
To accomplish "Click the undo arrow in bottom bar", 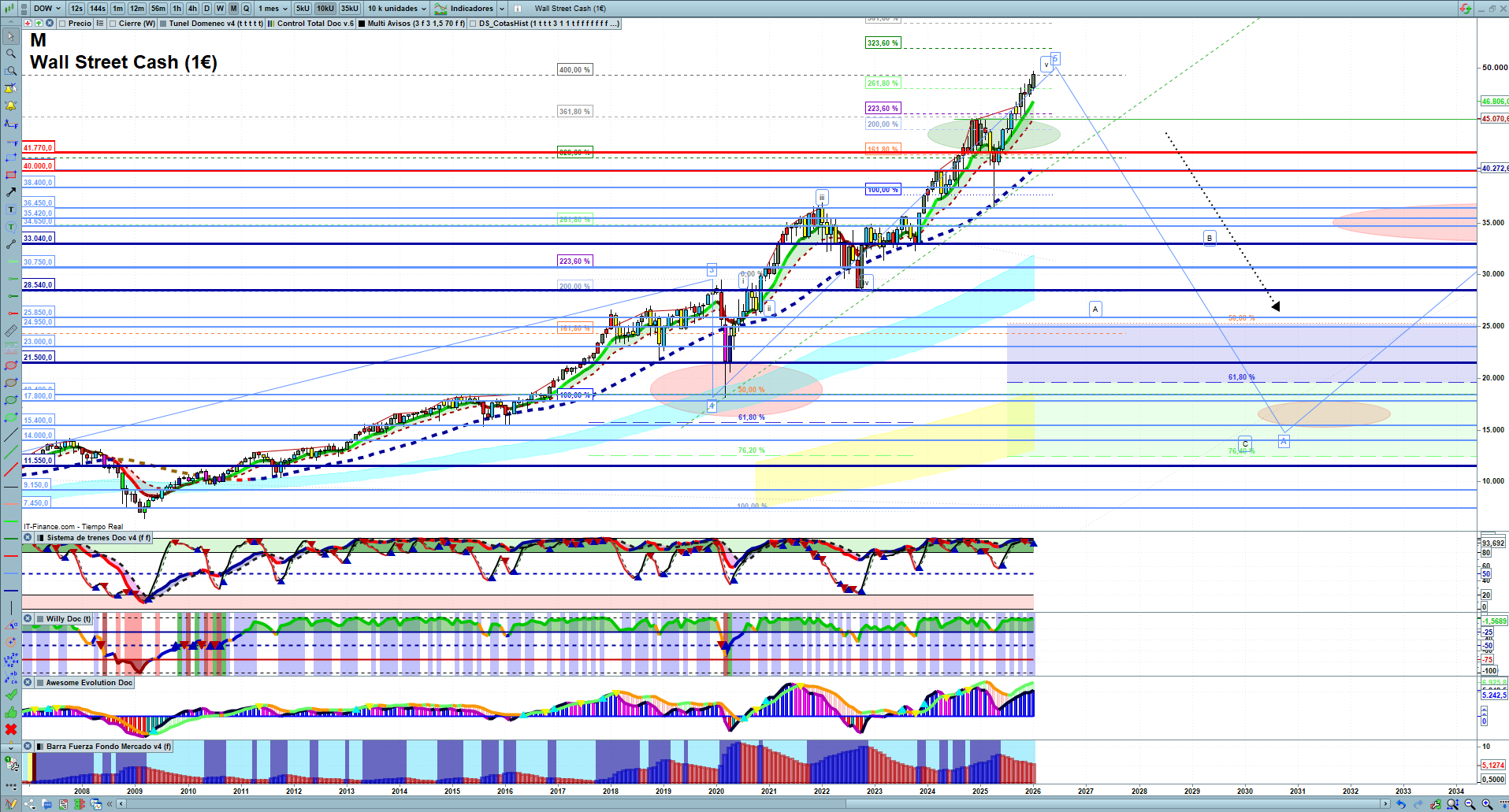I will 1400,804.
